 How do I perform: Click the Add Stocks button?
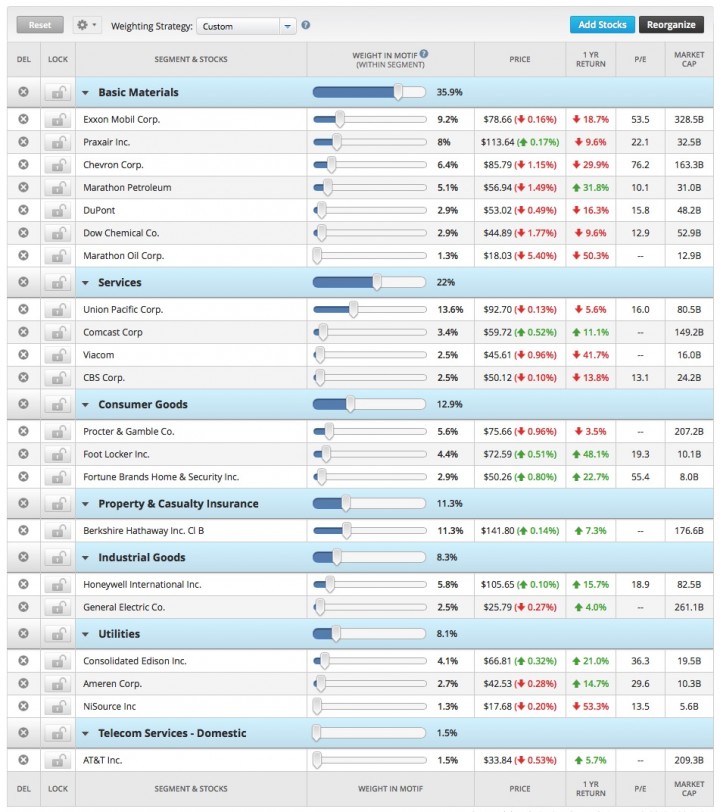(x=602, y=24)
